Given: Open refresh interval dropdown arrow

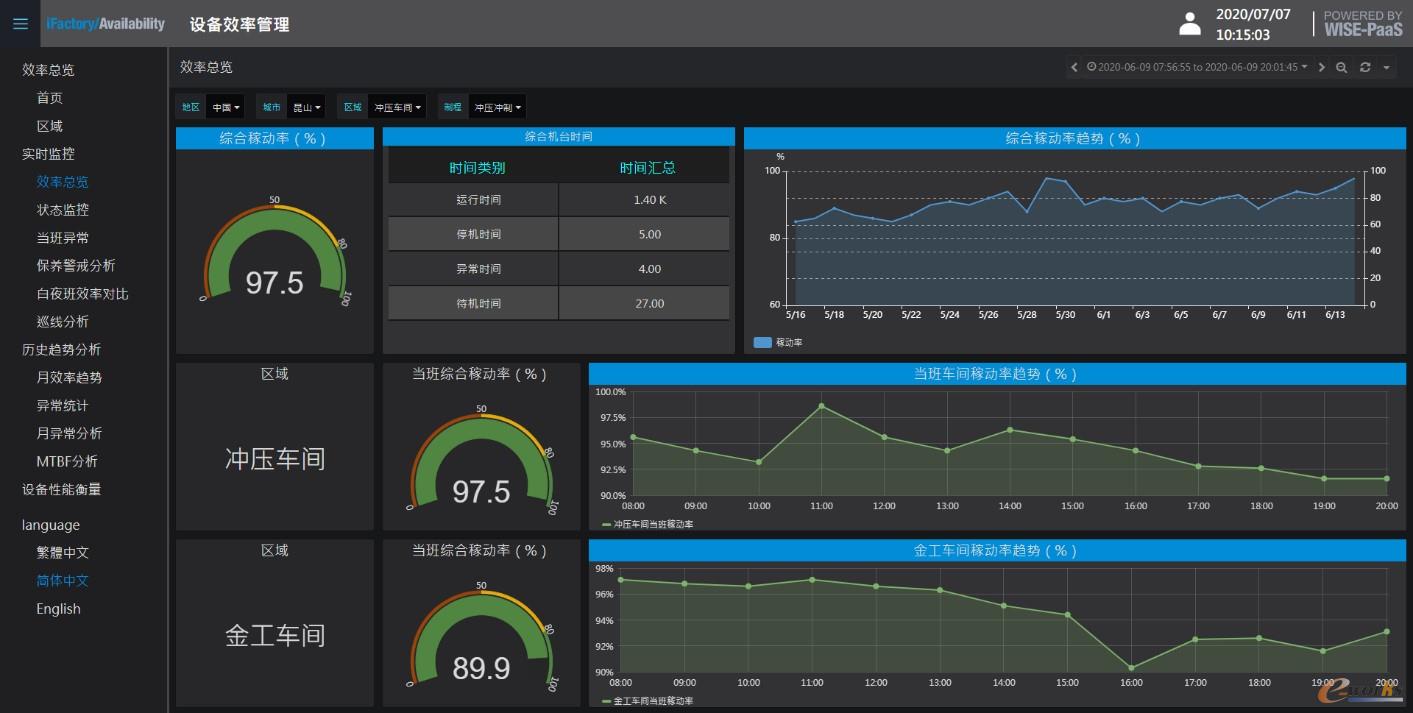Looking at the screenshot, I should [x=1386, y=68].
